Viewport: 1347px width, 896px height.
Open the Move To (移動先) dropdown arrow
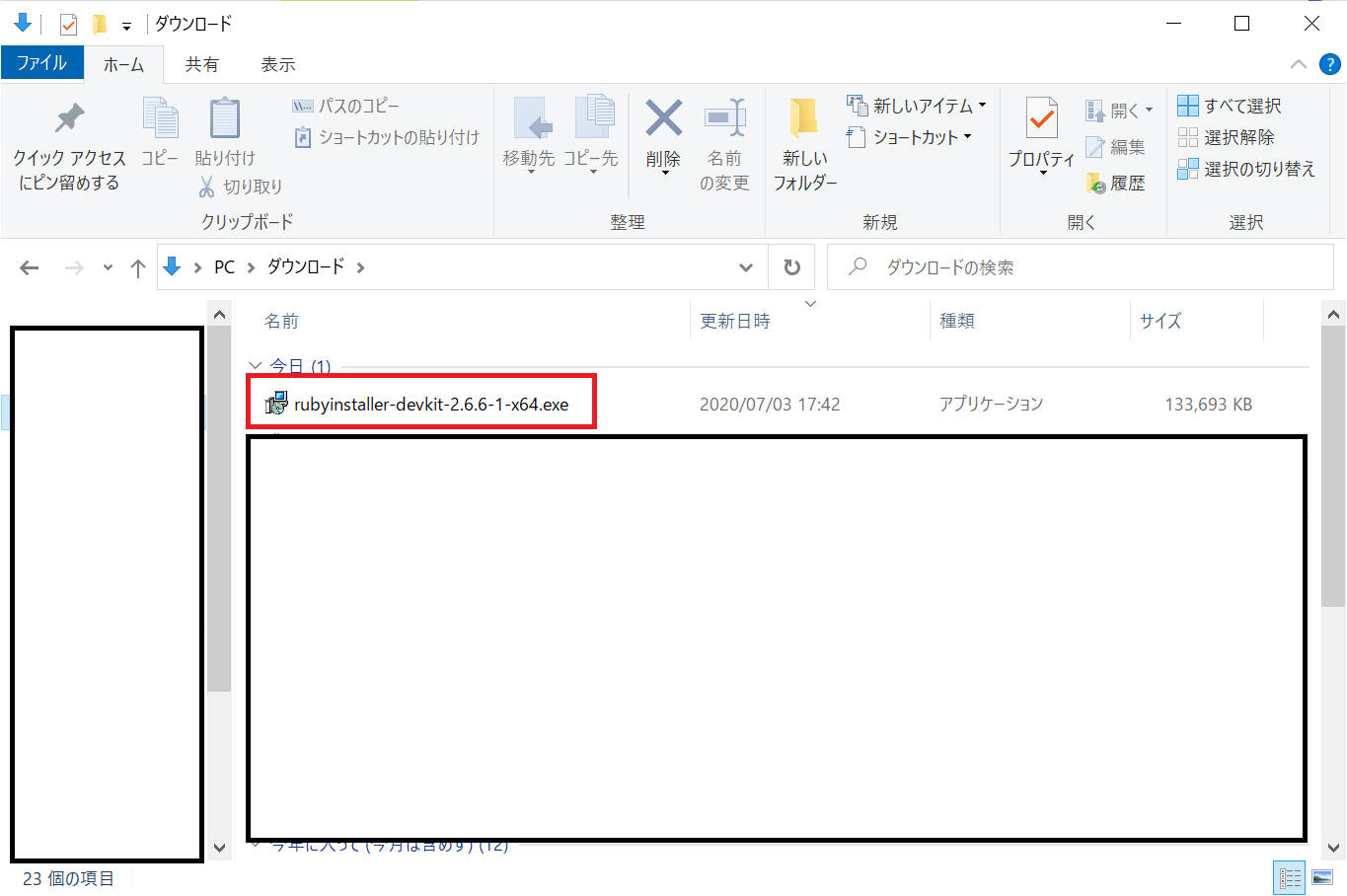click(531, 174)
